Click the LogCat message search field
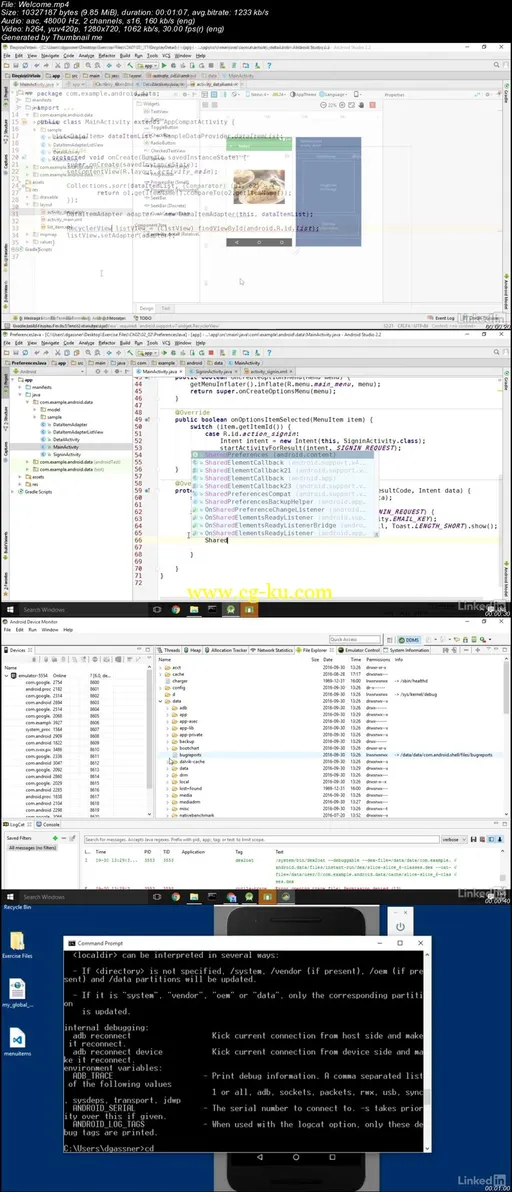 261,839
